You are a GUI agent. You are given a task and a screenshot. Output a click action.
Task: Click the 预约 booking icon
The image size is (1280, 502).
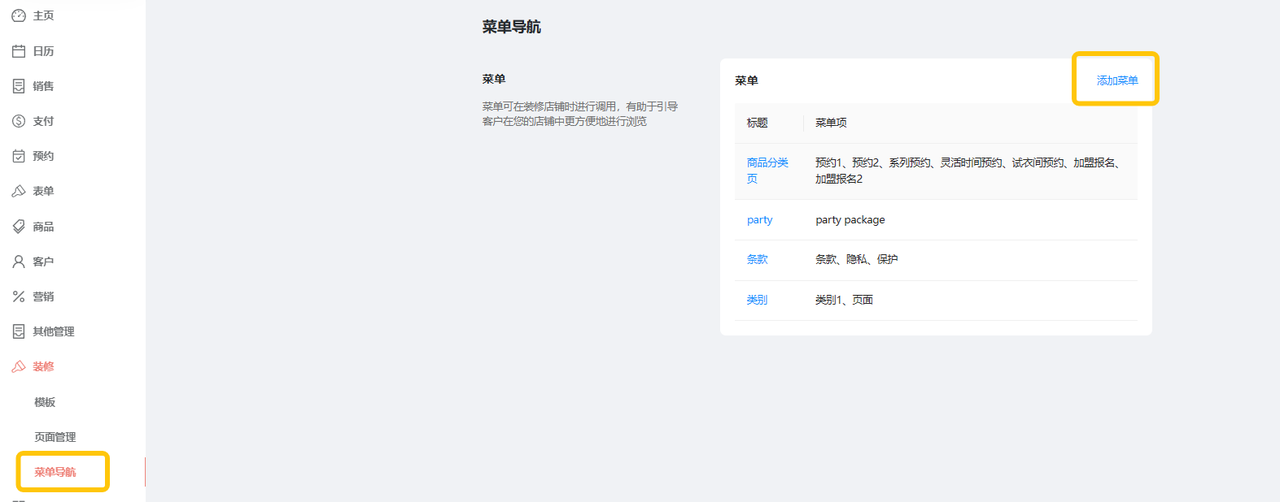click(x=18, y=156)
